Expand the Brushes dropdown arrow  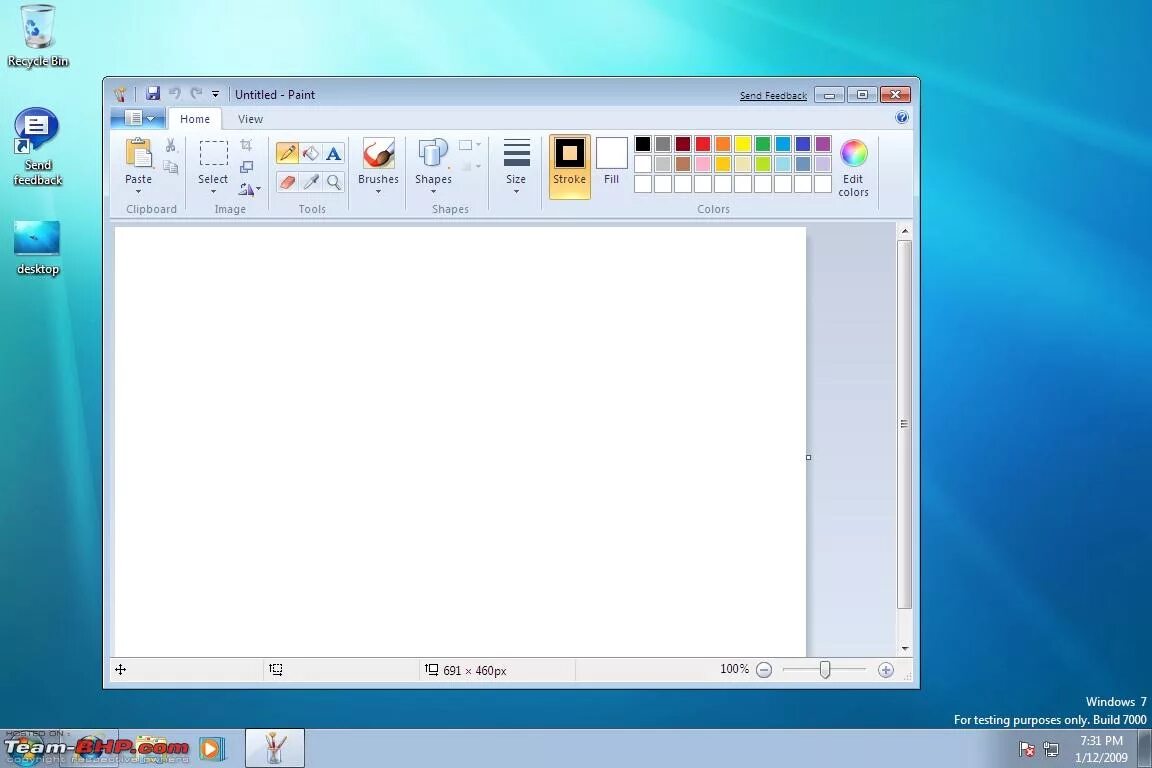coord(378,193)
